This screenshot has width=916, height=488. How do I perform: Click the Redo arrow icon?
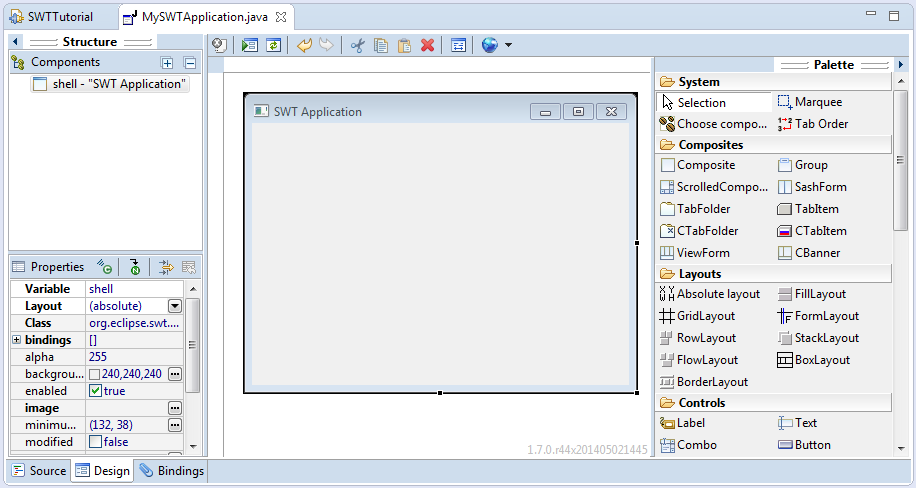tap(327, 45)
